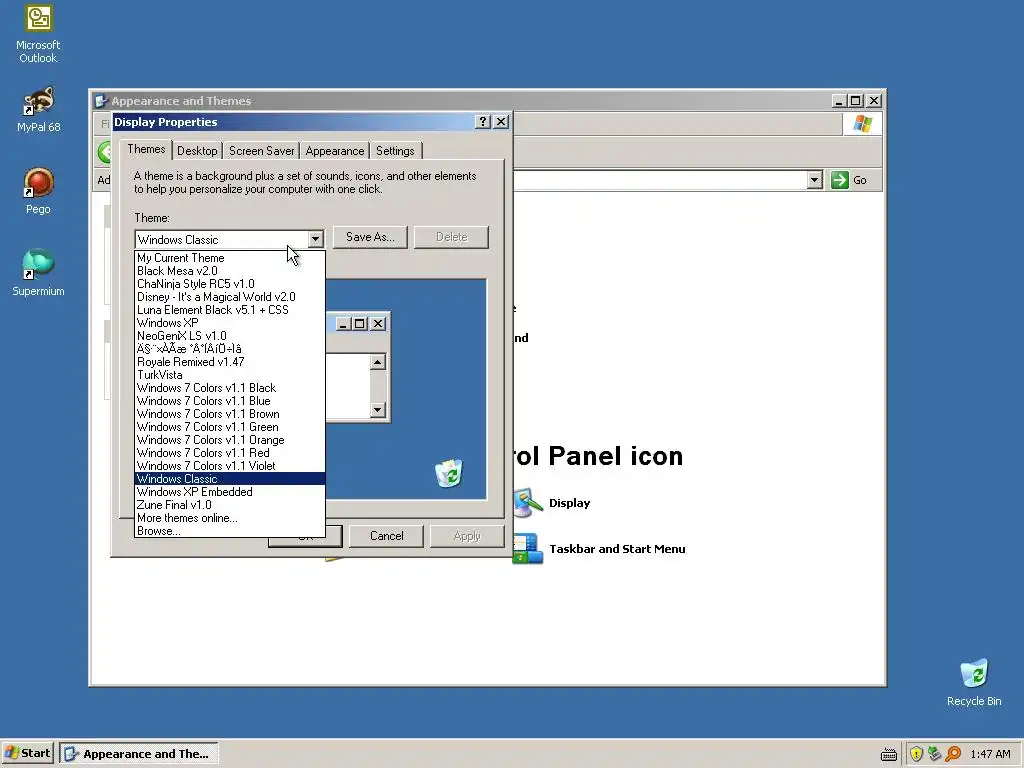Choose Windows 7 Colors v1.1 Red
The width and height of the screenshot is (1024, 768).
tap(230, 453)
